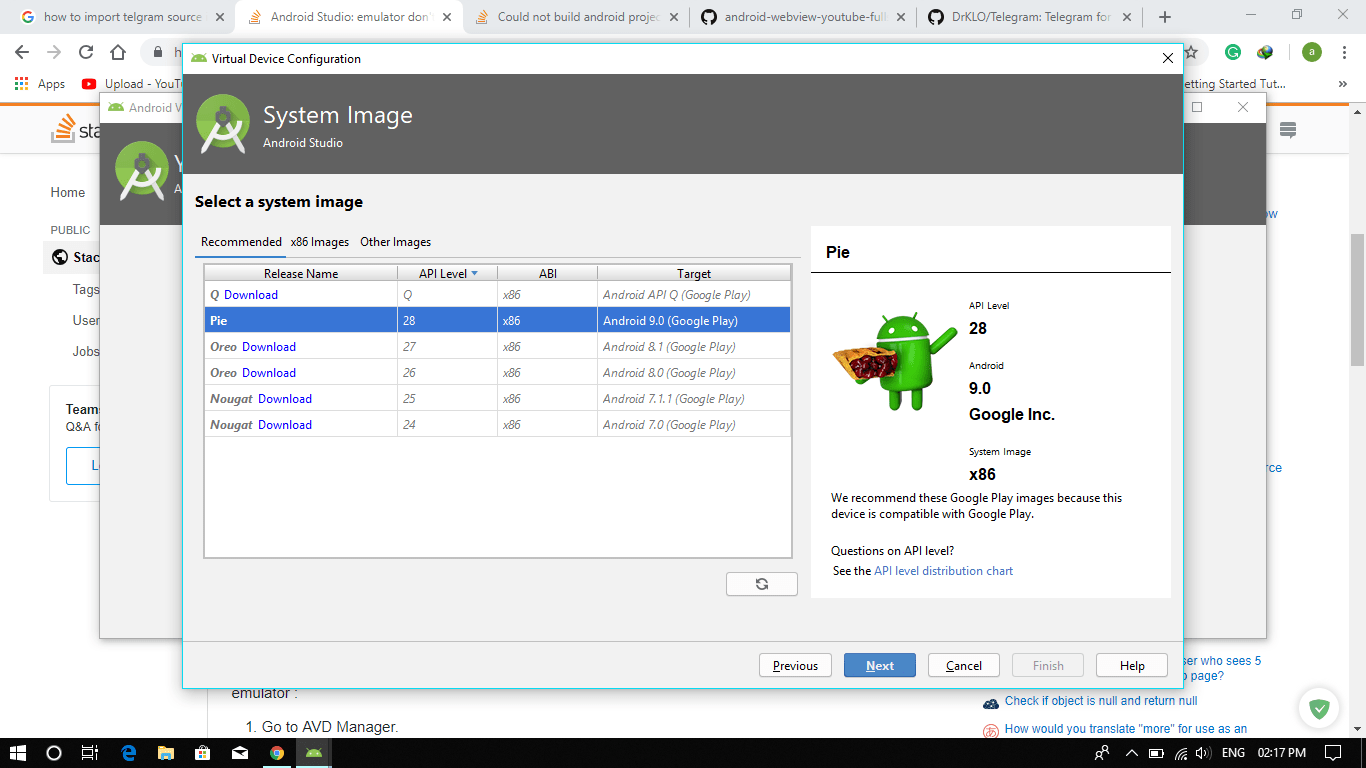This screenshot has width=1366, height=768.
Task: Click the Next button
Action: pyautogui.click(x=880, y=665)
